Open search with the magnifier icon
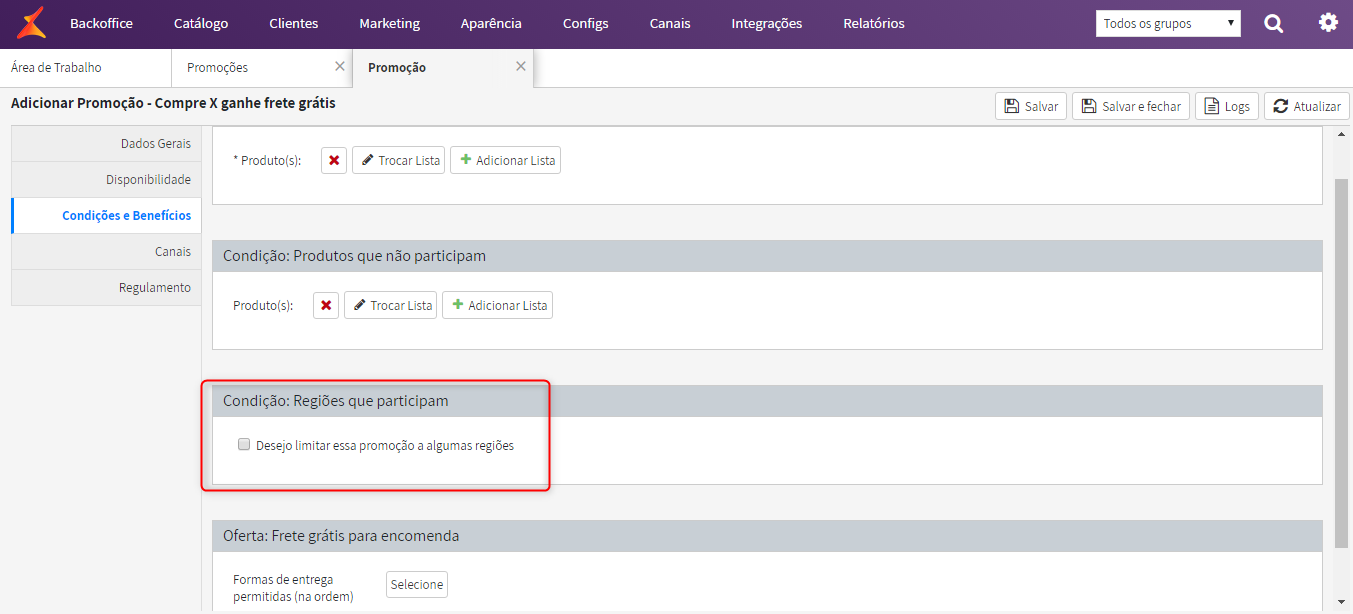This screenshot has width=1353, height=614. (1273, 23)
